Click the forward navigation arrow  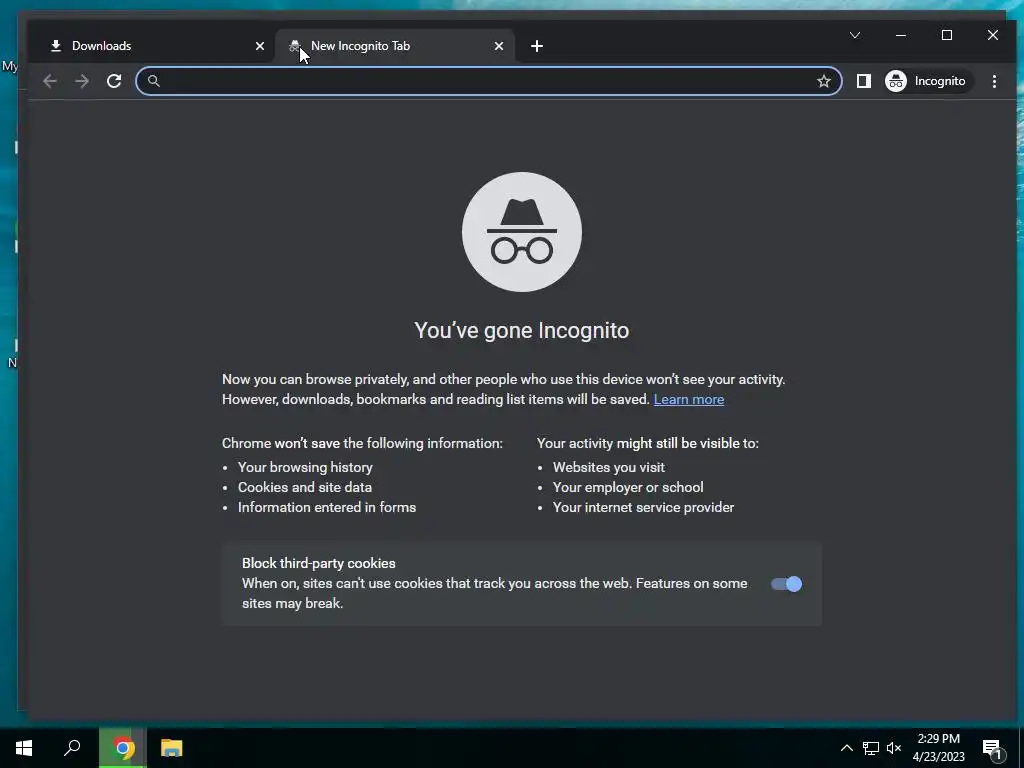[x=82, y=81]
